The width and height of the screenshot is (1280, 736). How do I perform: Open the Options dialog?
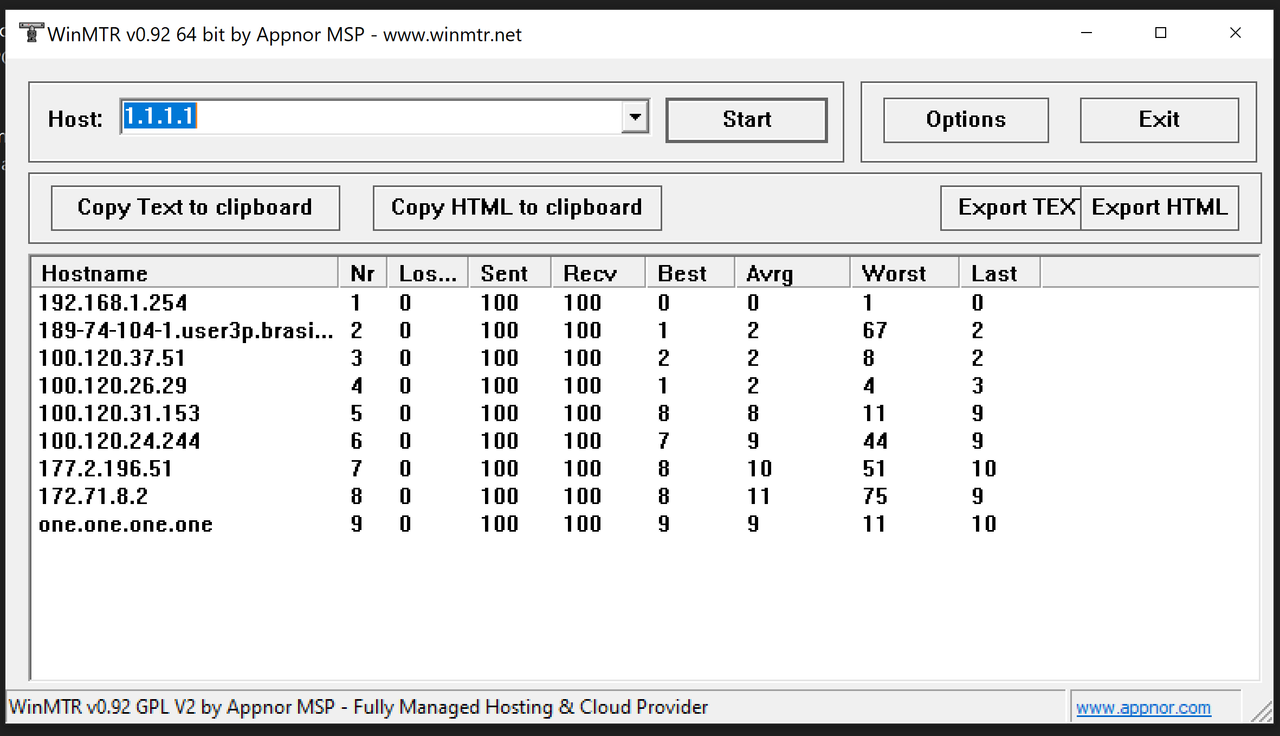(x=965, y=120)
